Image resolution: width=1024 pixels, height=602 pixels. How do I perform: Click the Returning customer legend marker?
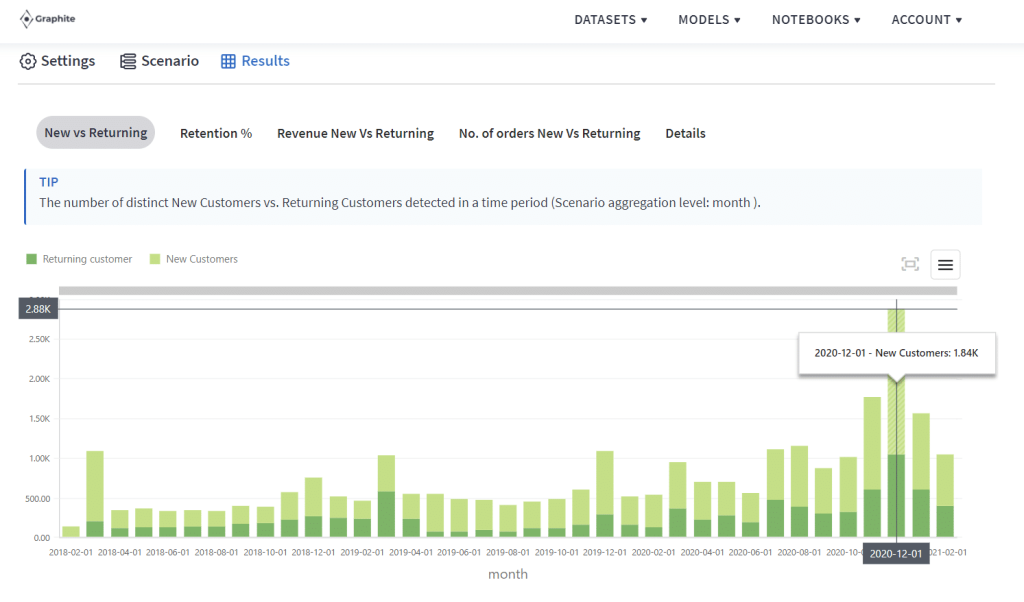click(31, 258)
